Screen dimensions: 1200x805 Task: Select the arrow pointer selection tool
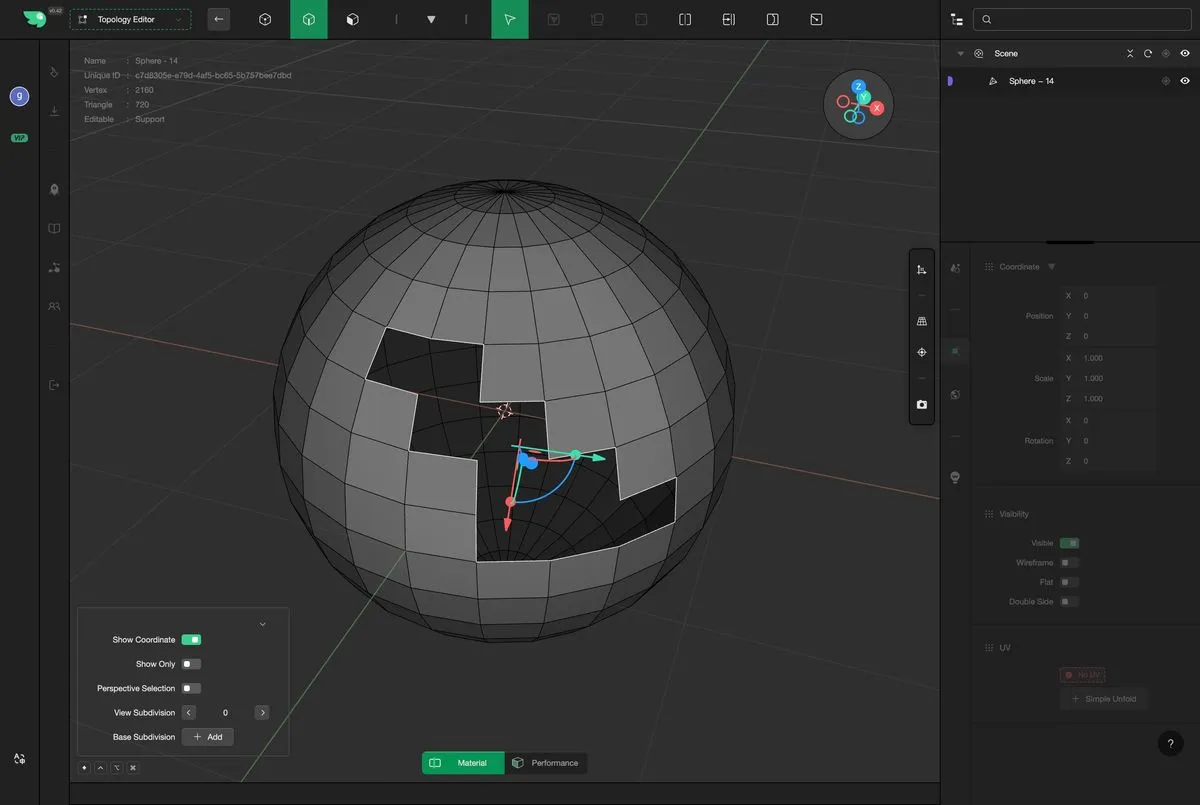tap(510, 19)
